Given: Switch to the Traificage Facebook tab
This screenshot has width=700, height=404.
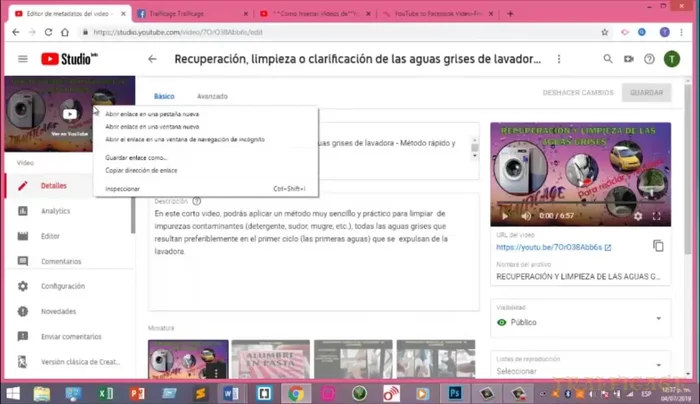Looking at the screenshot, I should [192, 14].
